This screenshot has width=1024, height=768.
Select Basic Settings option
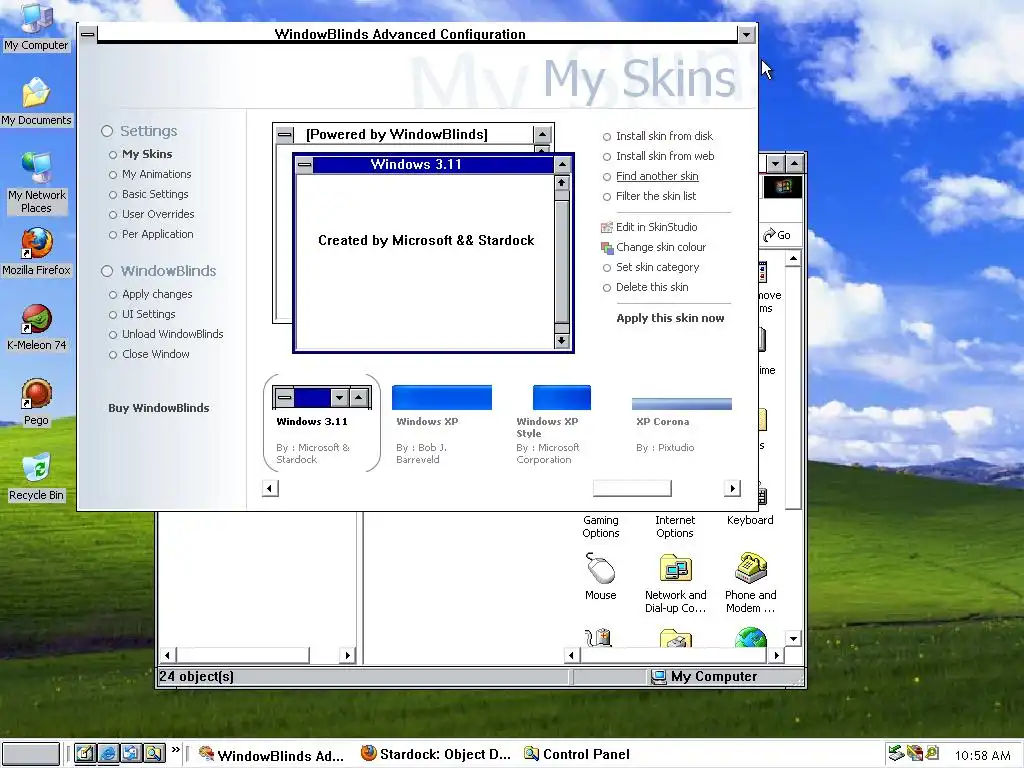155,195
